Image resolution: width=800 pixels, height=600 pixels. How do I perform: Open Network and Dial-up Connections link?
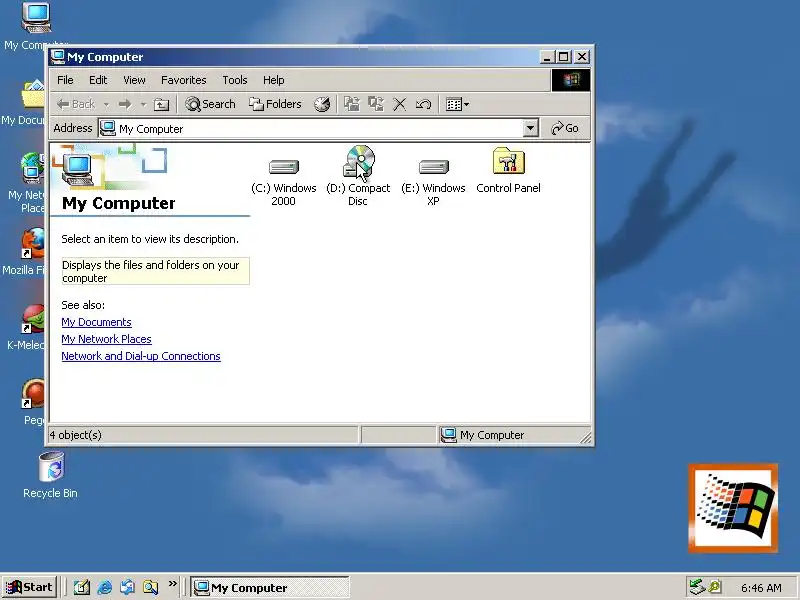click(141, 356)
